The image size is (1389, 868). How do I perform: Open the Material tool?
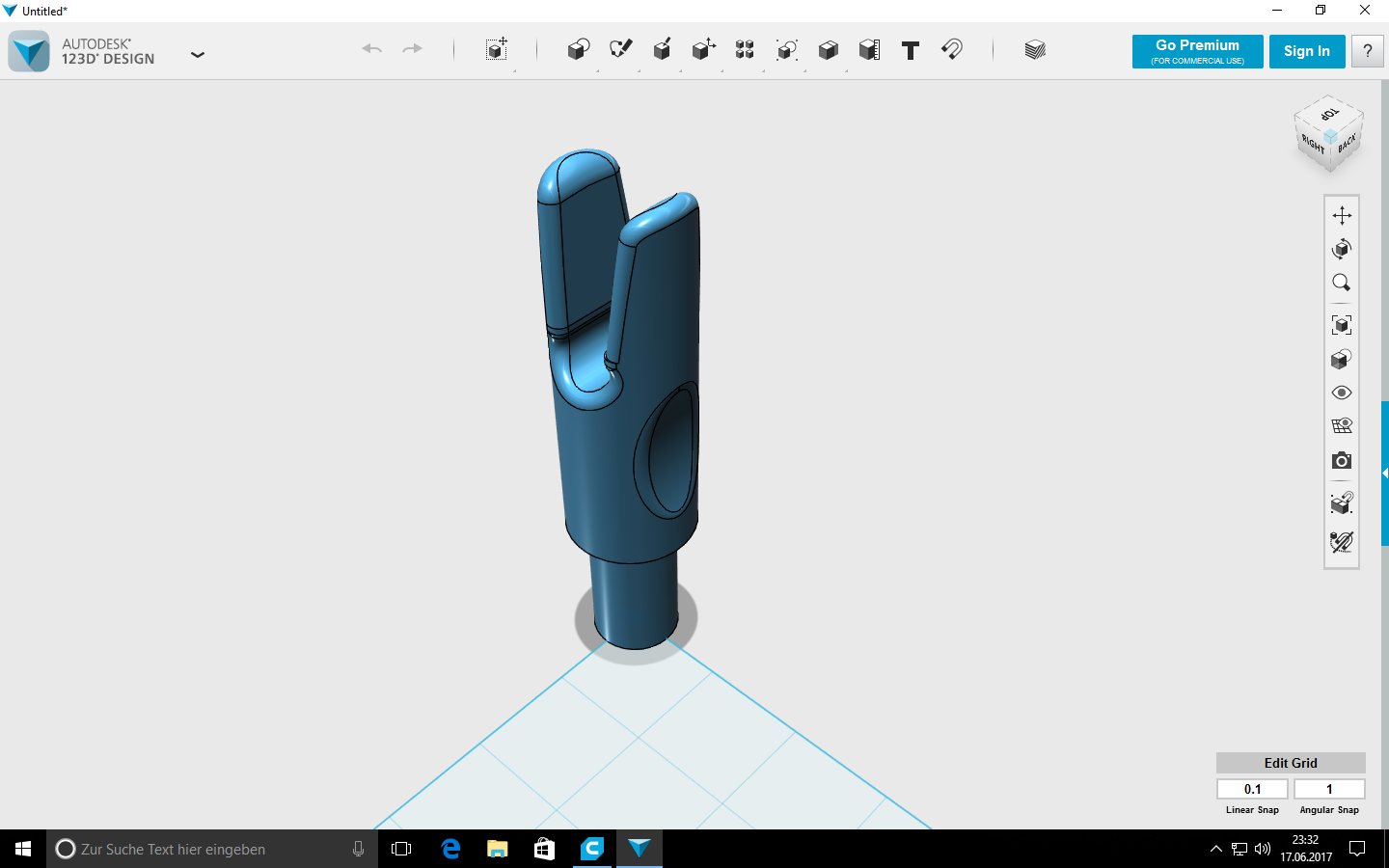pos(1035,49)
